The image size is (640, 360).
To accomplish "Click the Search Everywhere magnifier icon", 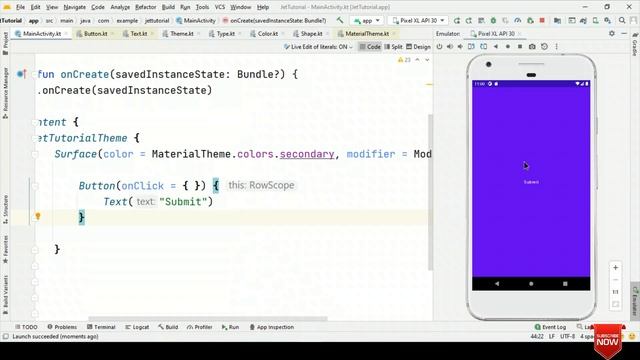I will 622,20.
